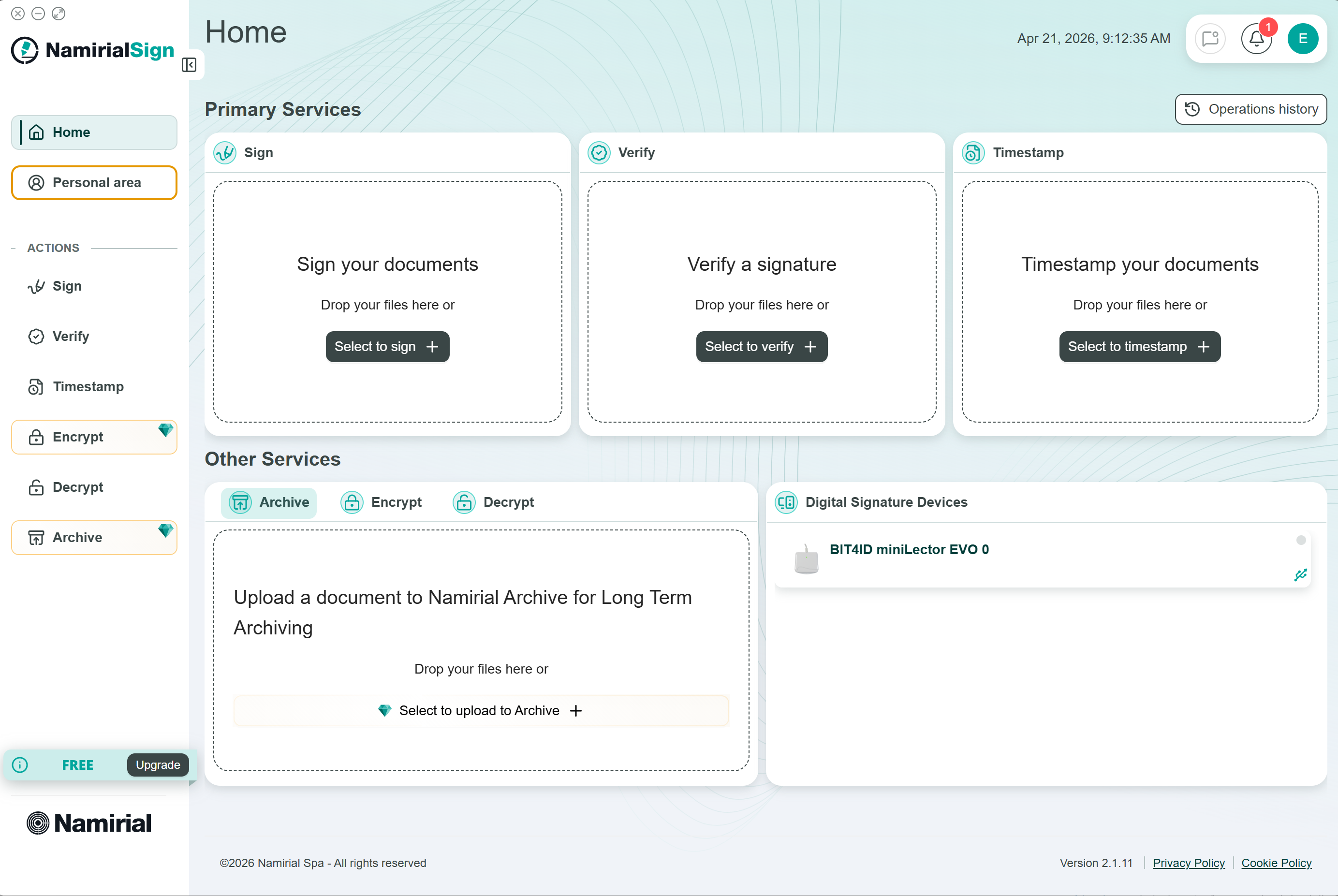1338x896 pixels.
Task: Open Personal area in sidebar
Action: tap(94, 183)
